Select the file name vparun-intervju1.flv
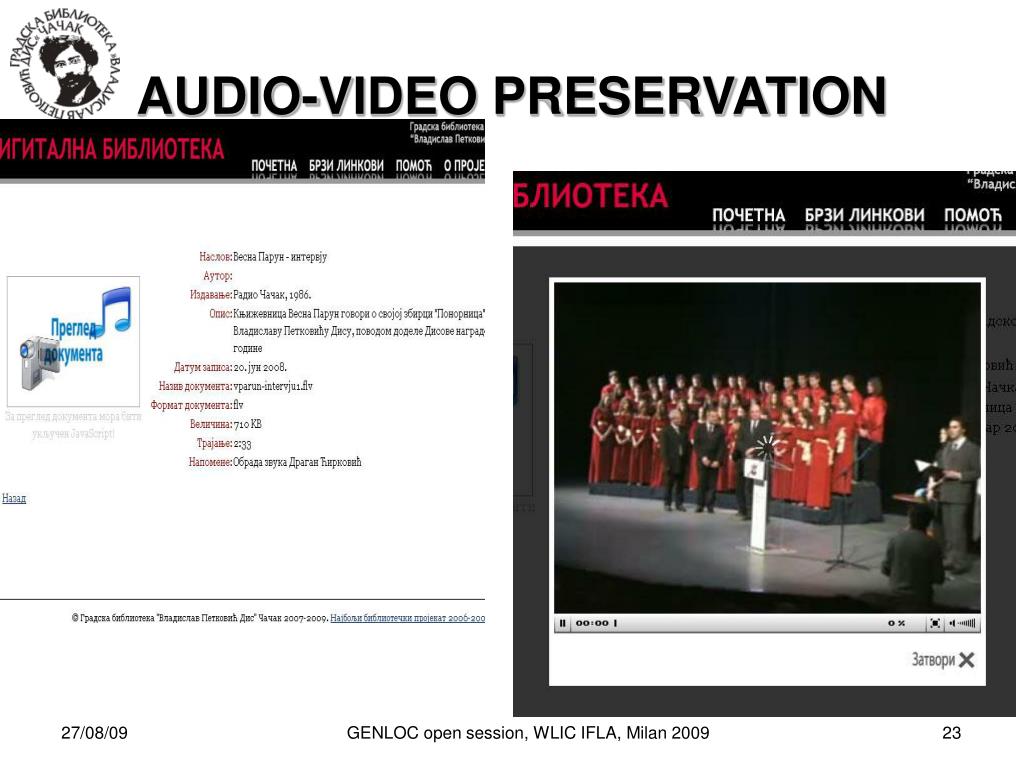 [273, 386]
